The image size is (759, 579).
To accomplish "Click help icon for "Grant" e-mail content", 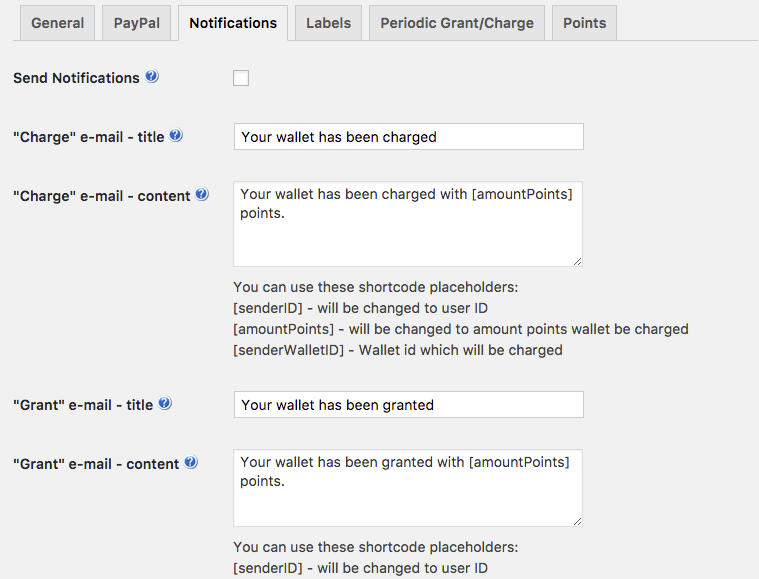I will (191, 463).
